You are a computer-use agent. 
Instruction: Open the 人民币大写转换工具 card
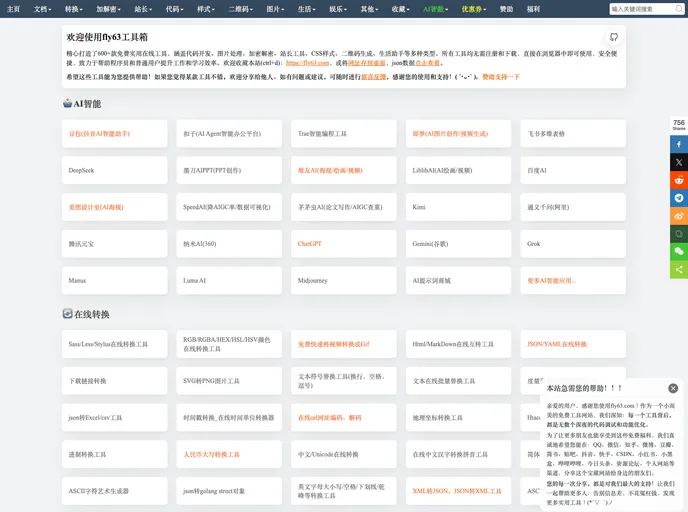pos(229,454)
